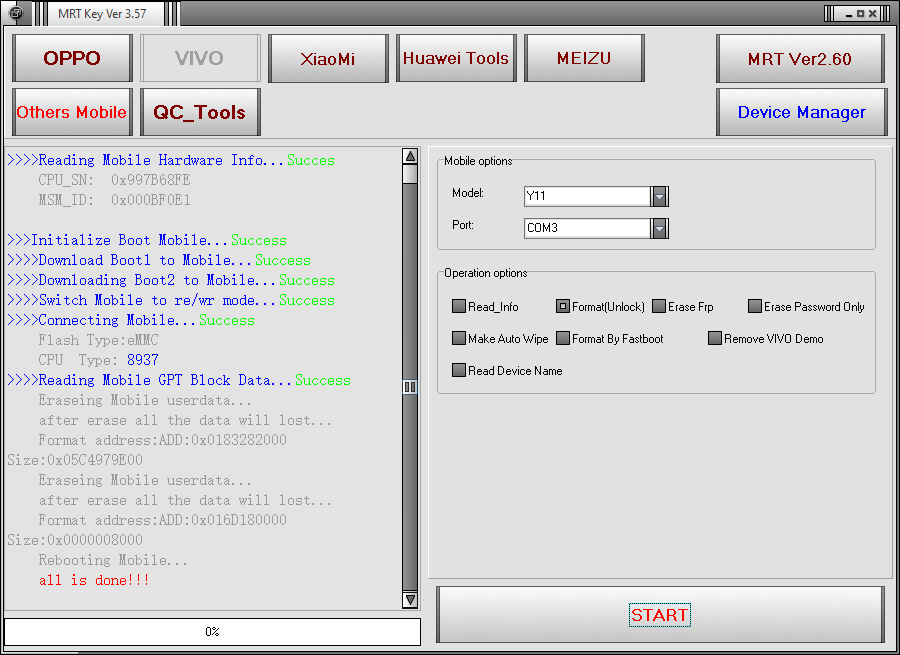Open Others Mobile section
900x655 pixels.
[72, 112]
